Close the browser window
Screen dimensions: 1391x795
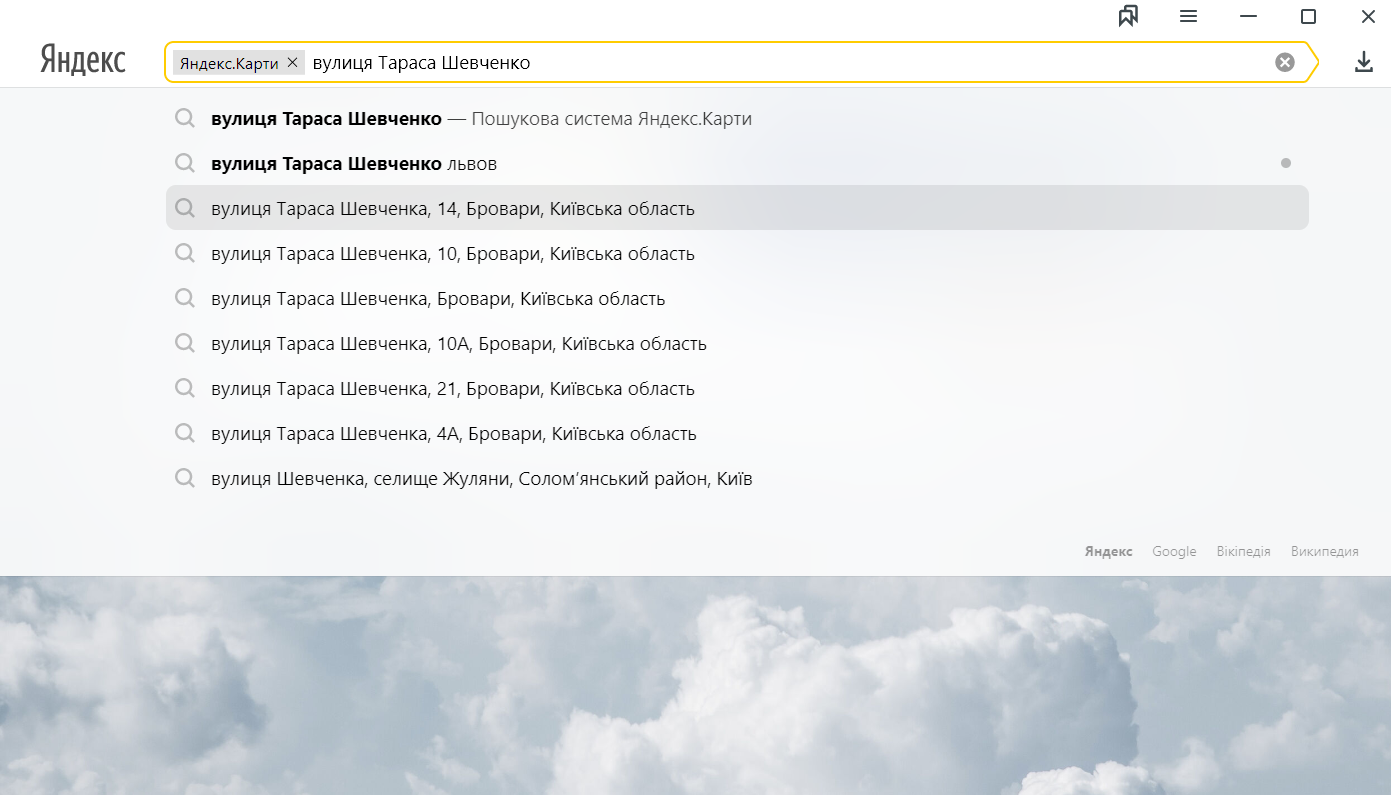coord(1368,16)
